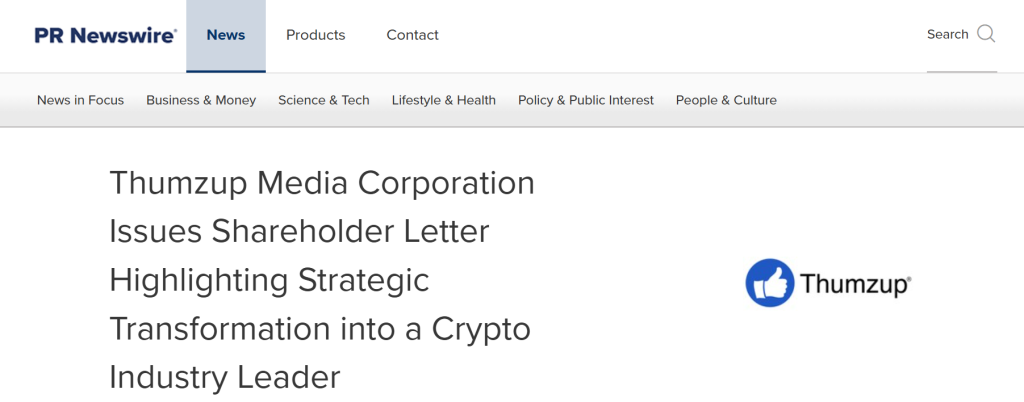Image resolution: width=1024 pixels, height=402 pixels.
Task: Open the Contact menu
Action: tap(412, 35)
